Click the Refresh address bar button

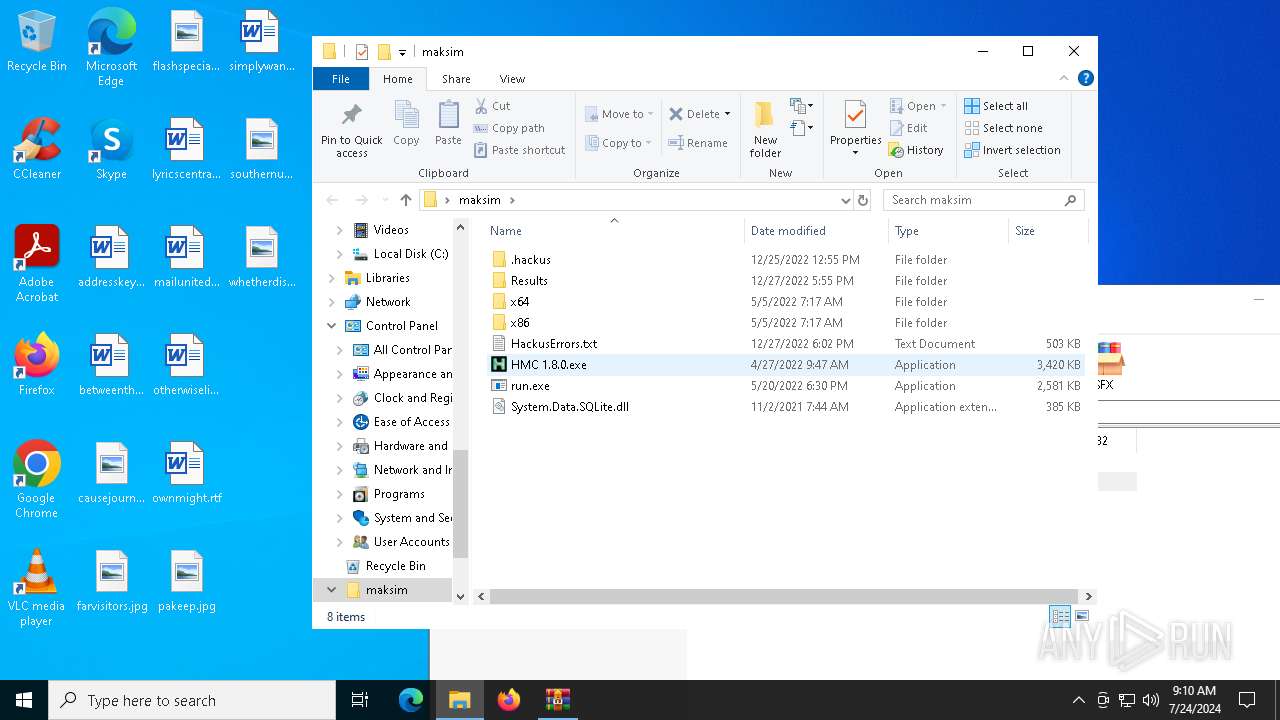pyautogui.click(x=863, y=200)
